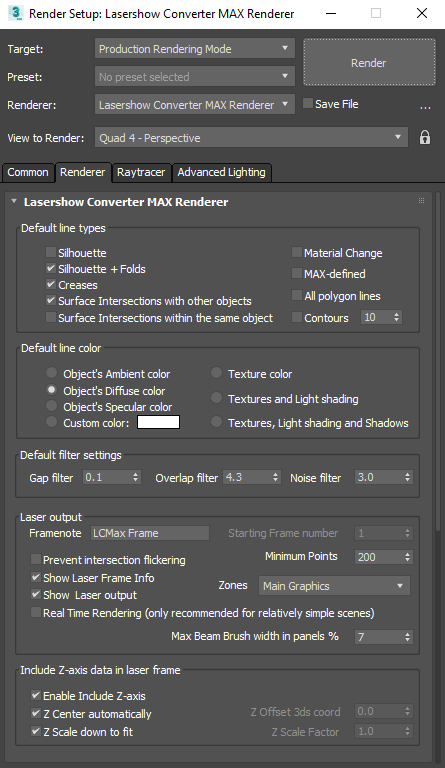Select Textures, Light shading and Shadows radio
The width and height of the screenshot is (445, 768).
tap(216, 422)
